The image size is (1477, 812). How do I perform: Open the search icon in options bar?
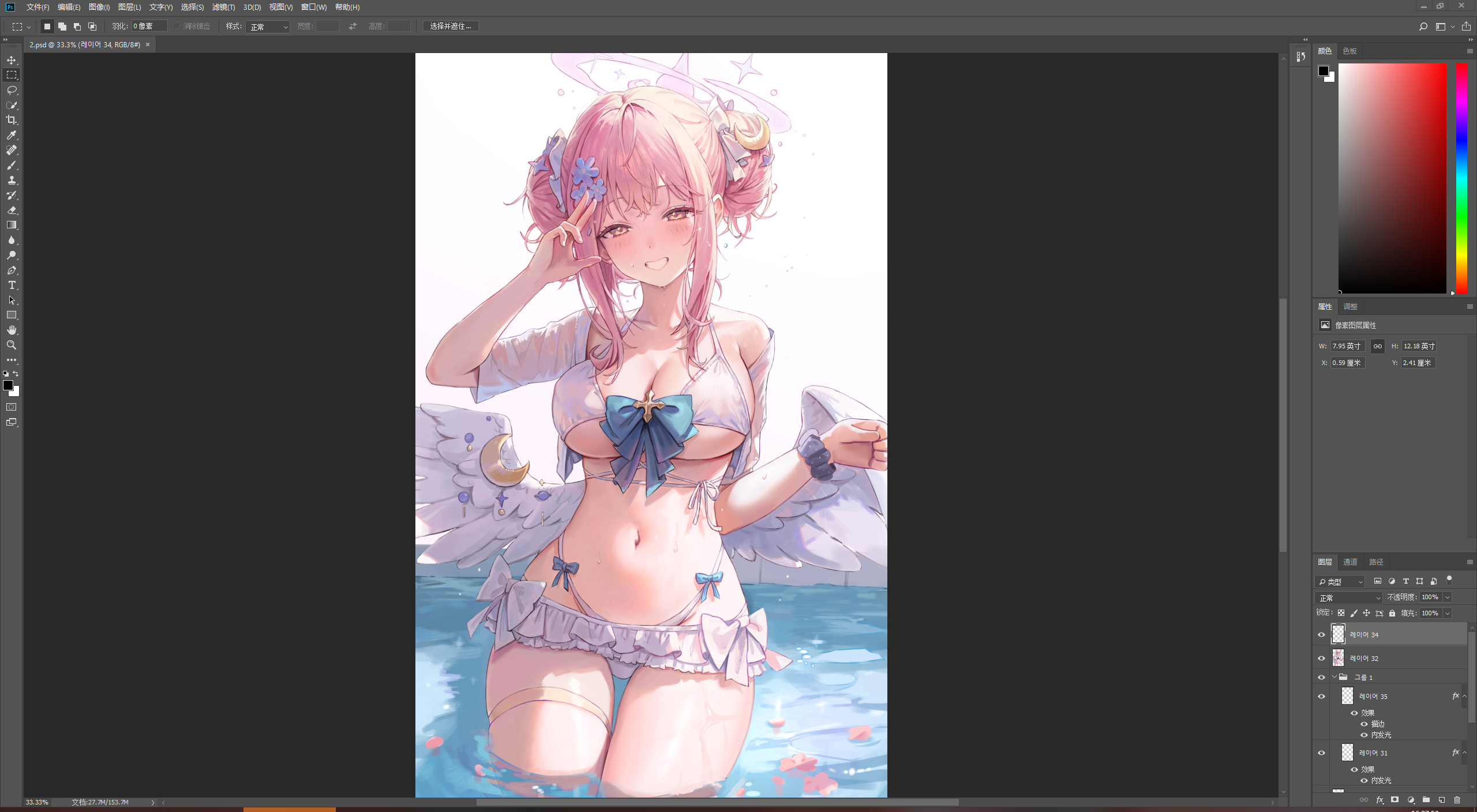(1423, 27)
